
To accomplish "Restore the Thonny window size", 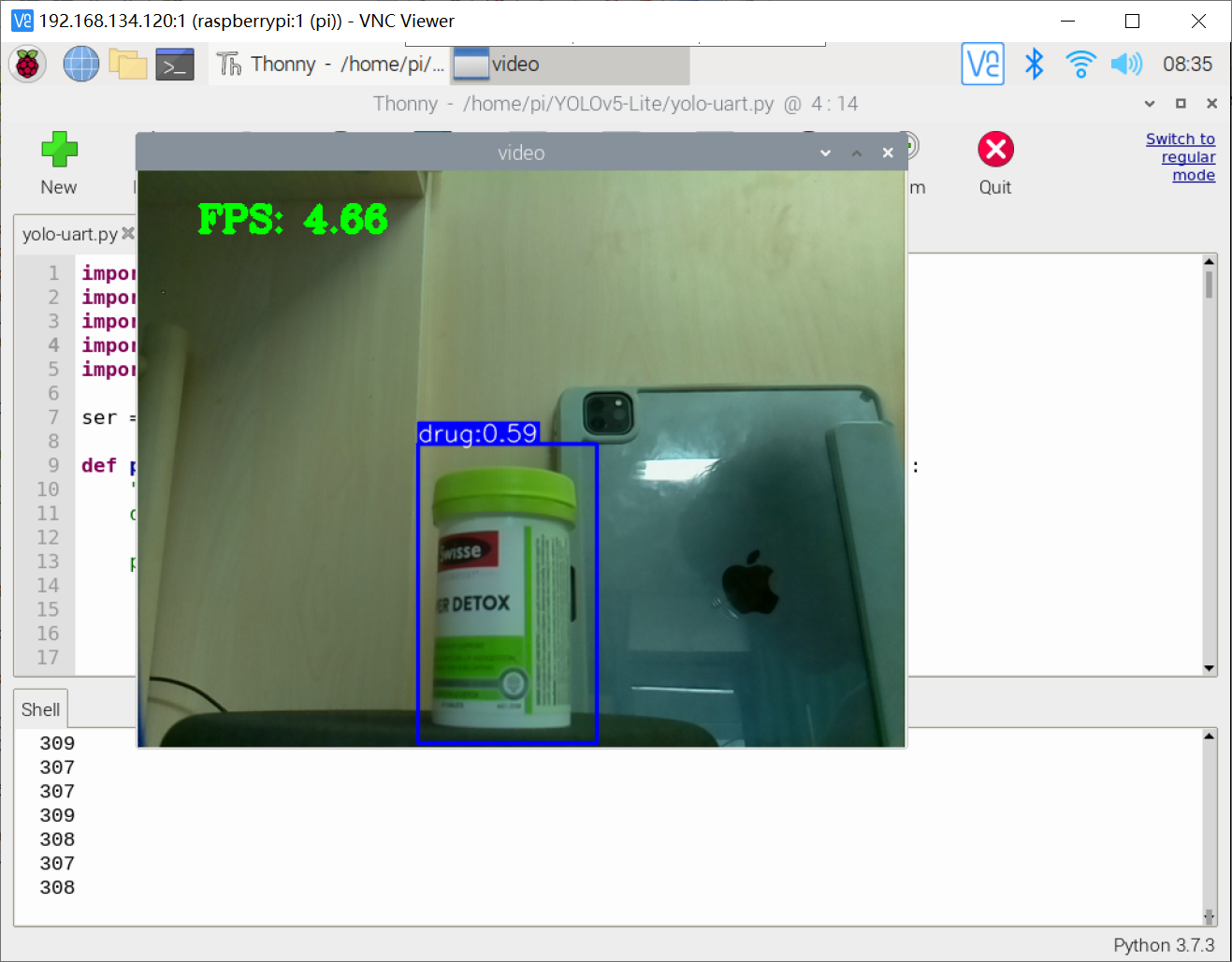I will click(1181, 104).
